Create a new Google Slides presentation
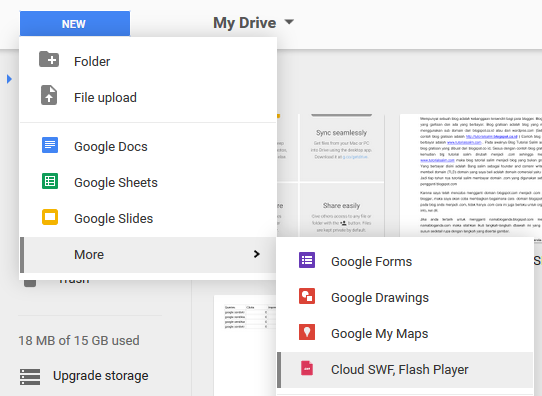 (148, 218)
